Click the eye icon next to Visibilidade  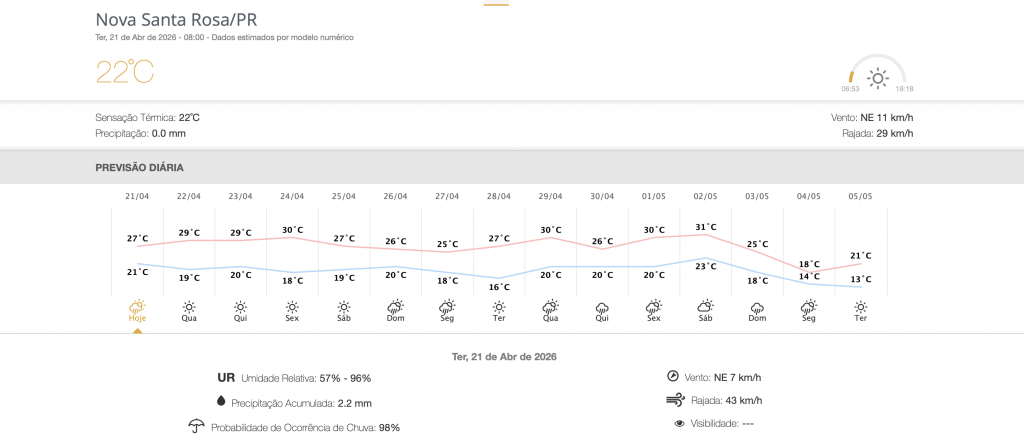(680, 424)
